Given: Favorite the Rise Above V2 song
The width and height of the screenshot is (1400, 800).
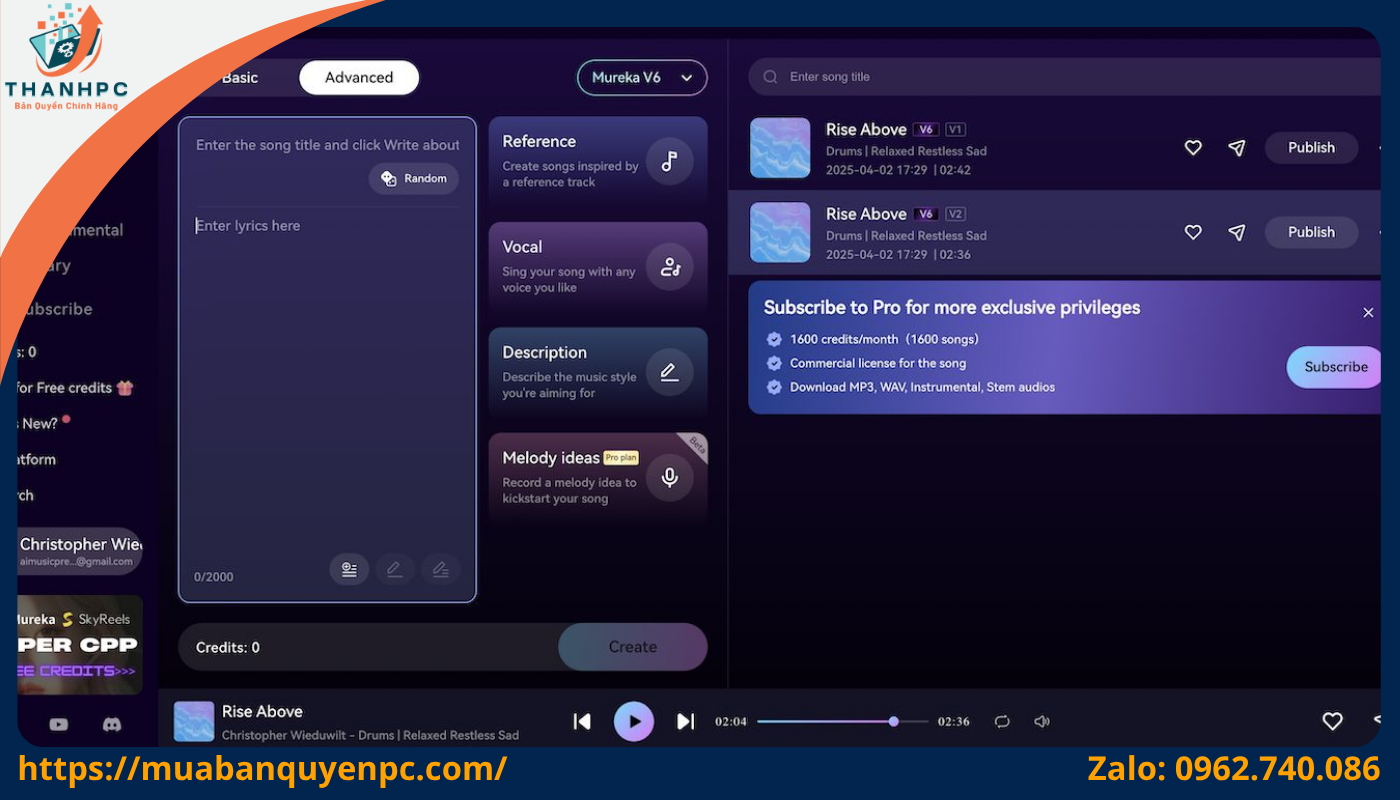Looking at the screenshot, I should point(1193,232).
